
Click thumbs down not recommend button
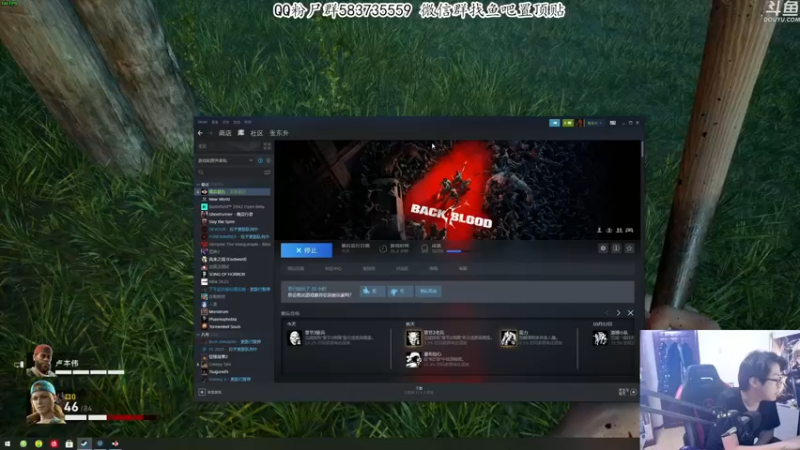[400, 291]
